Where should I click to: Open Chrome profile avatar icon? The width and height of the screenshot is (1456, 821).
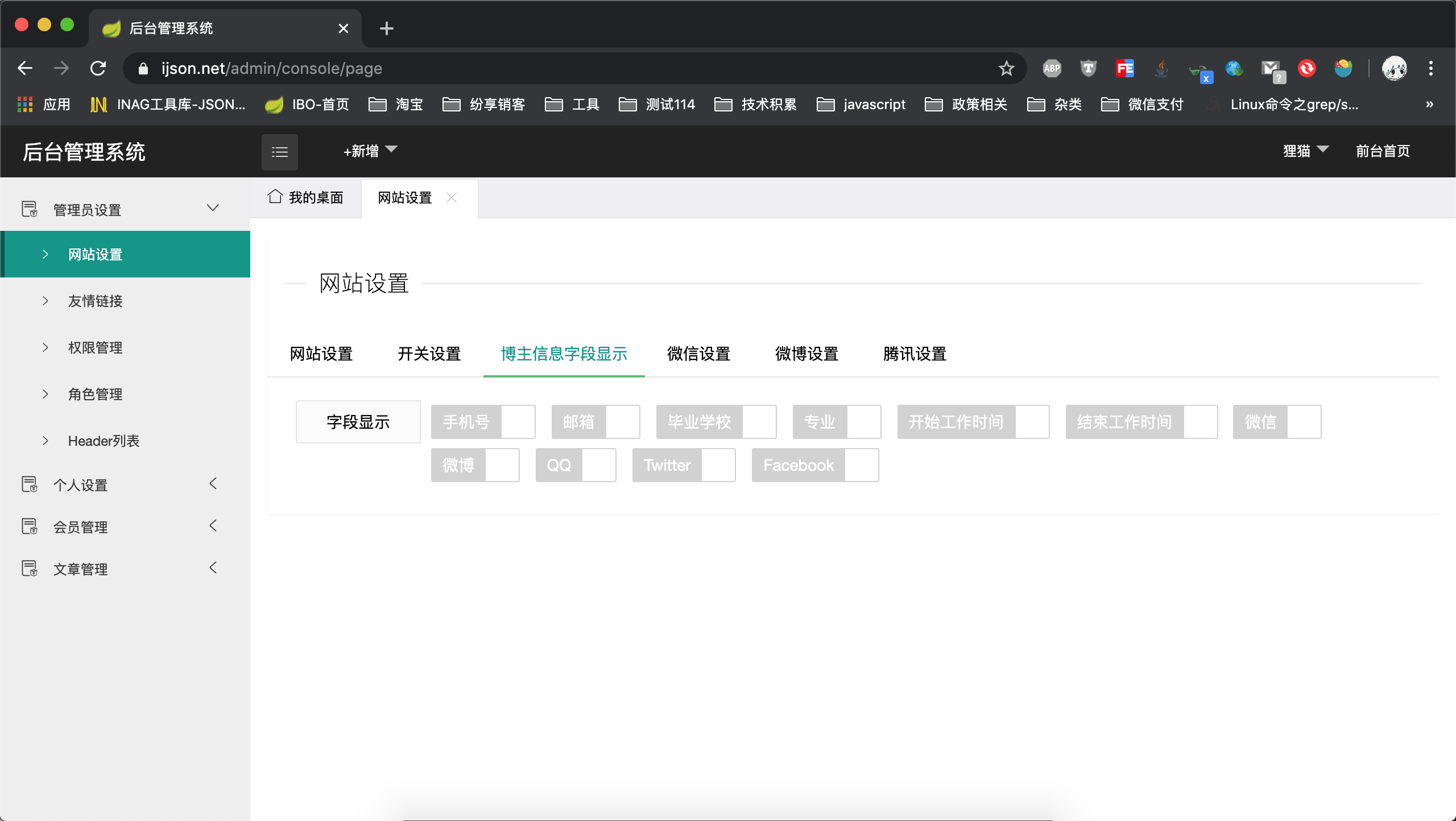[1394, 69]
